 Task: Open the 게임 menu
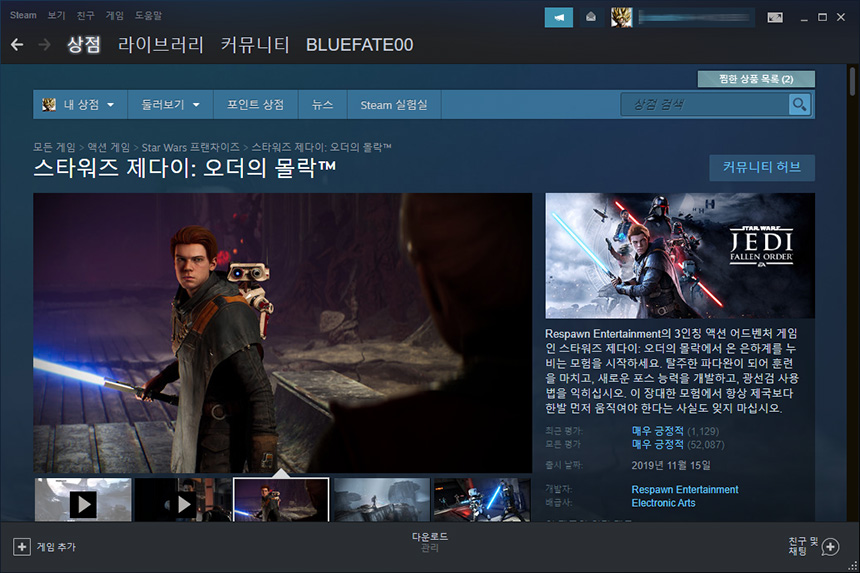pyautogui.click(x=115, y=15)
